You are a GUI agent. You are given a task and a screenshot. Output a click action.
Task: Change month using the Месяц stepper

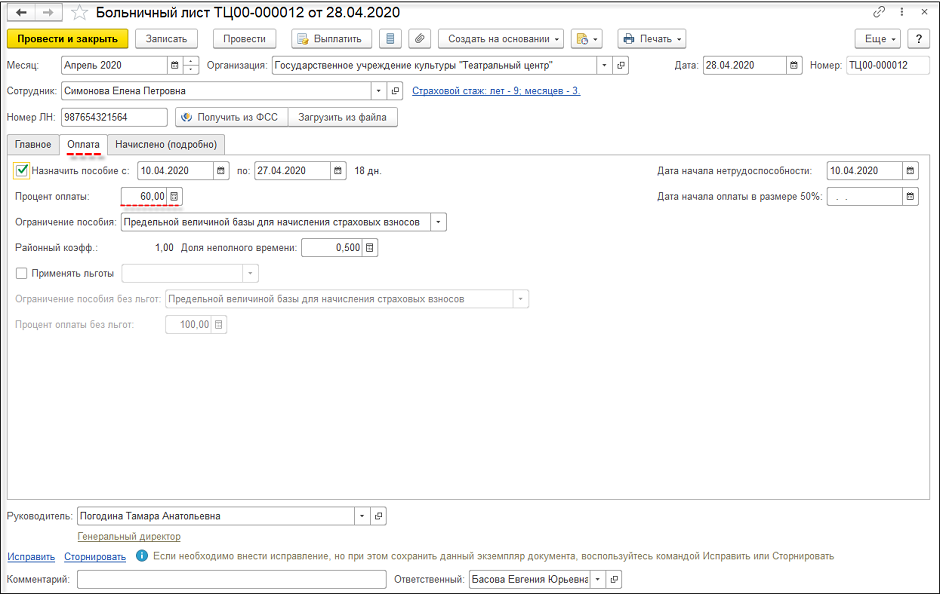point(191,65)
